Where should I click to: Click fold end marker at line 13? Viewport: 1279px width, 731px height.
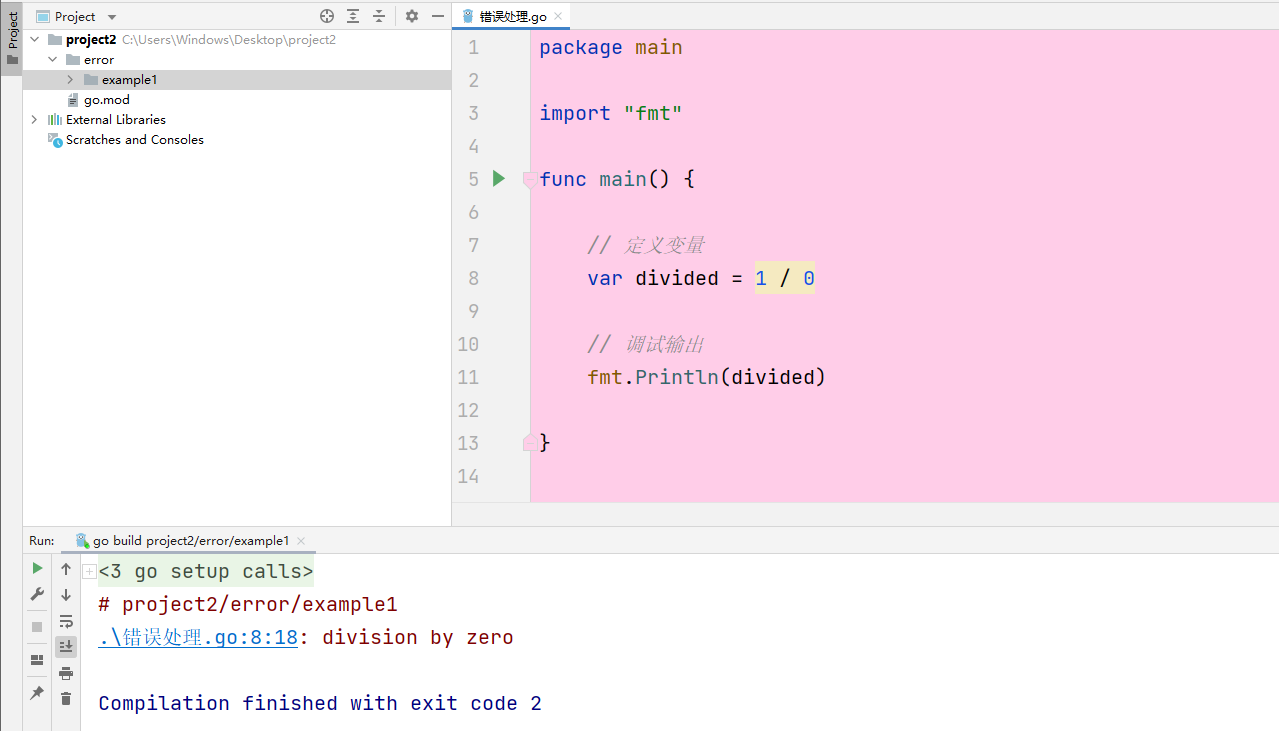[x=528, y=443]
